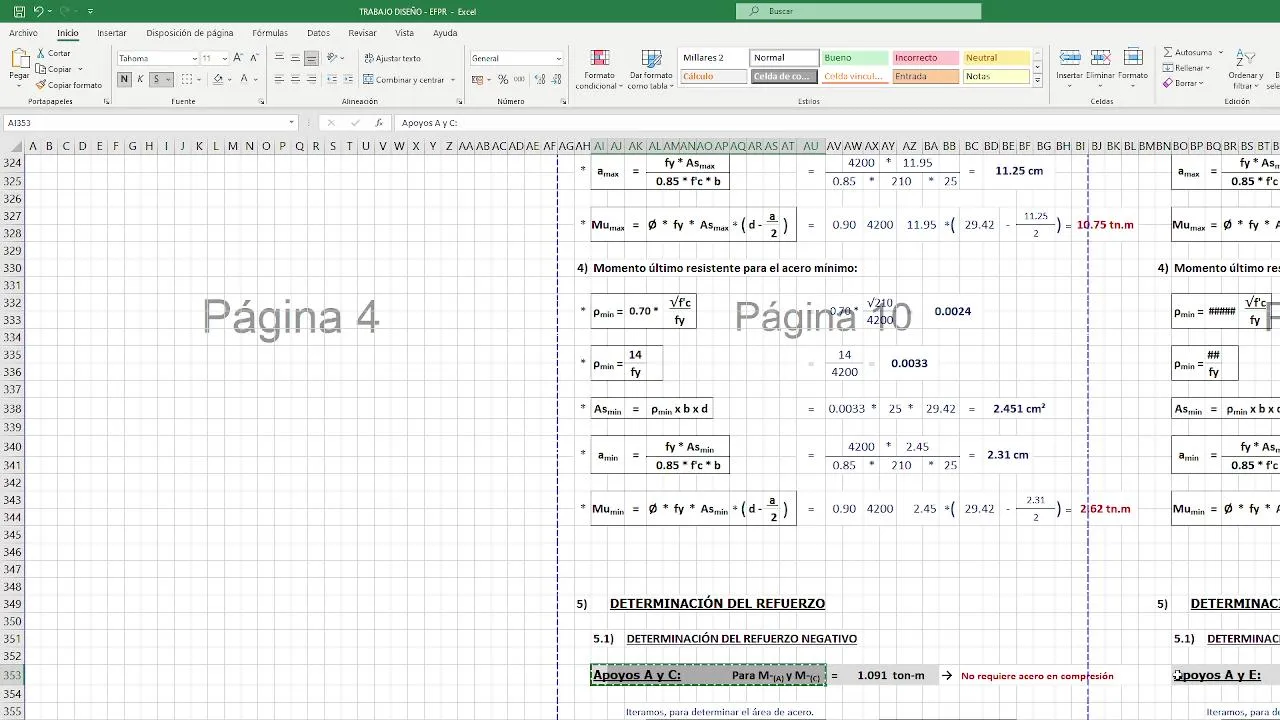This screenshot has width=1280, height=720.
Task: Click the Cortar scissors button
Action: click(54, 53)
